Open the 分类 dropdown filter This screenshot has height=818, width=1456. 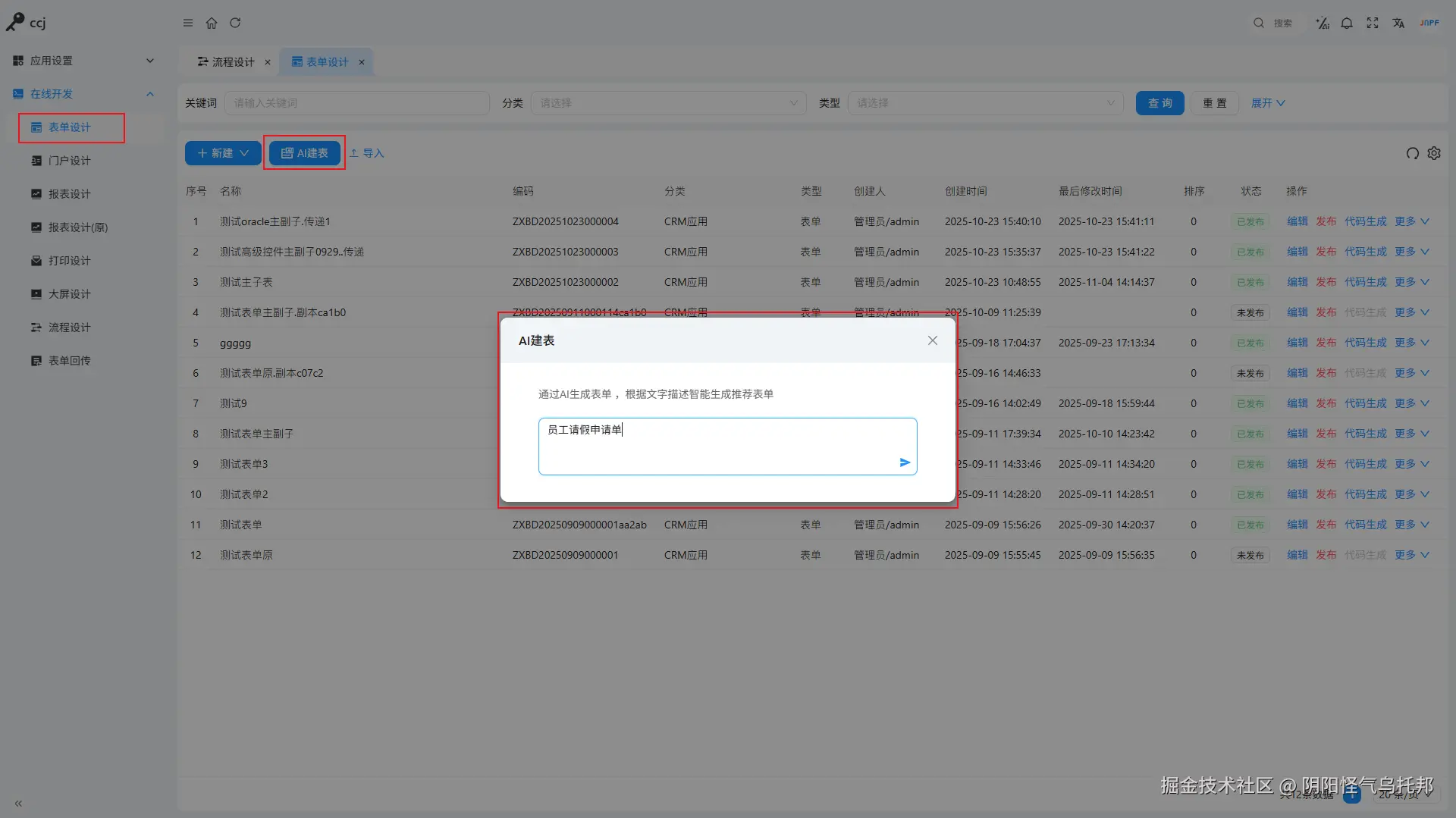668,103
